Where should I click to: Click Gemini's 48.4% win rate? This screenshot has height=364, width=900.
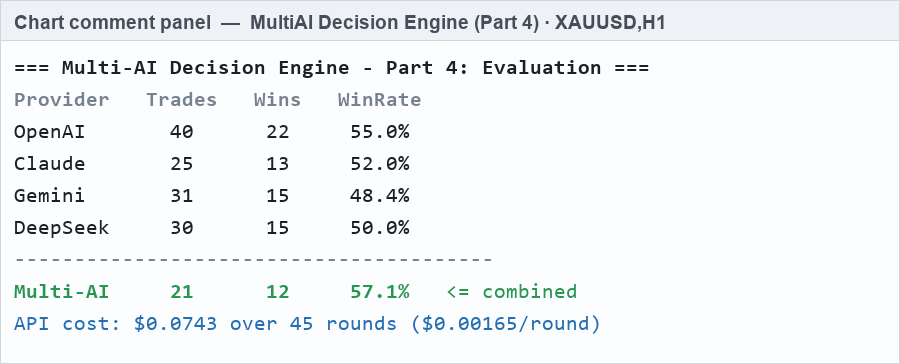click(379, 196)
